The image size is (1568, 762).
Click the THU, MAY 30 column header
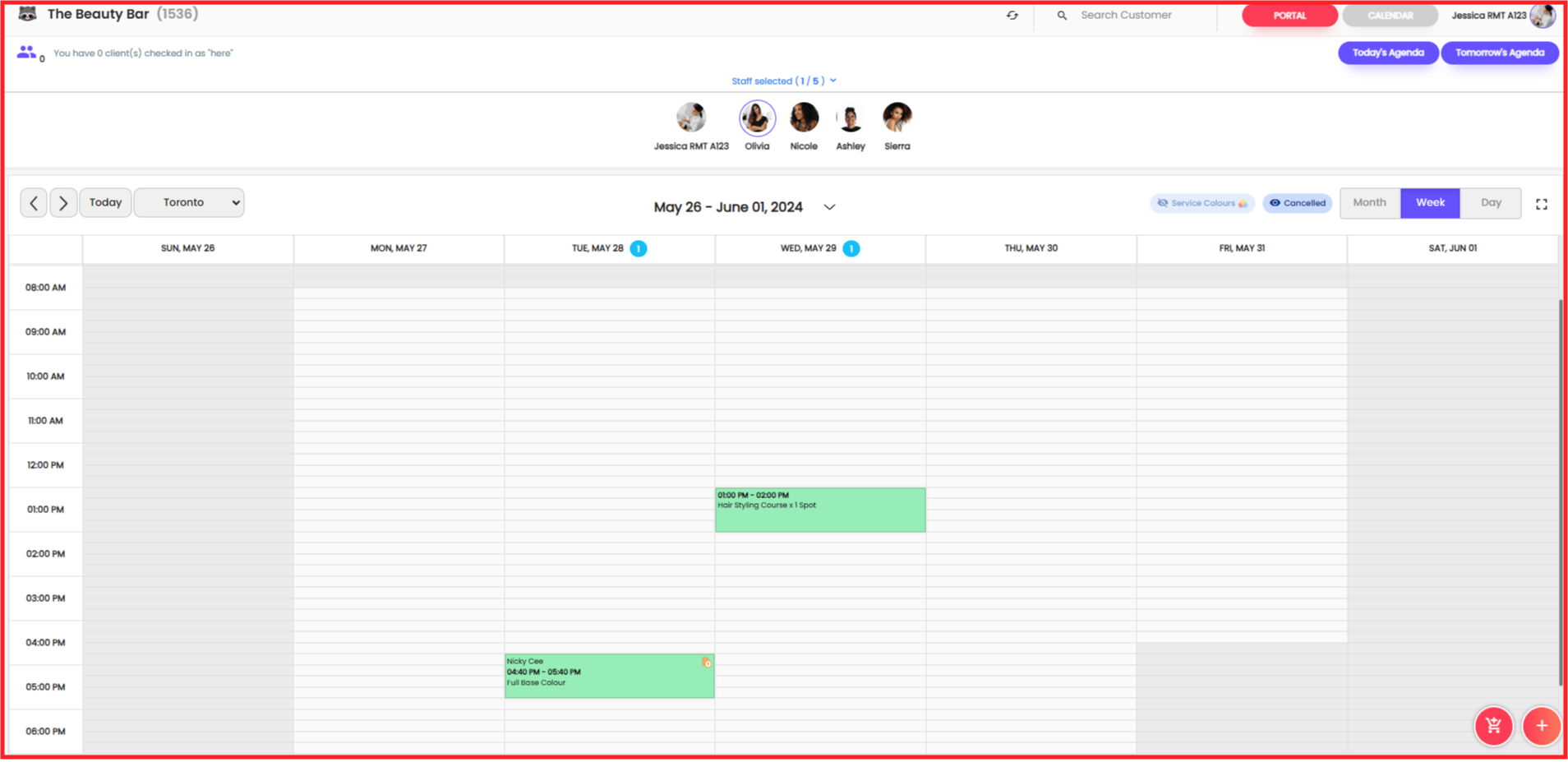tap(1031, 248)
